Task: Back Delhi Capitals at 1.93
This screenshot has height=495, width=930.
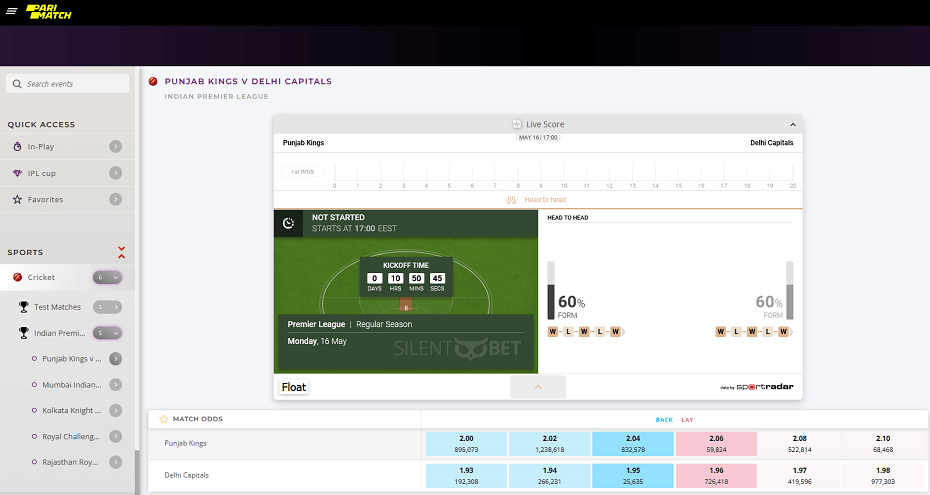Action: click(466, 475)
